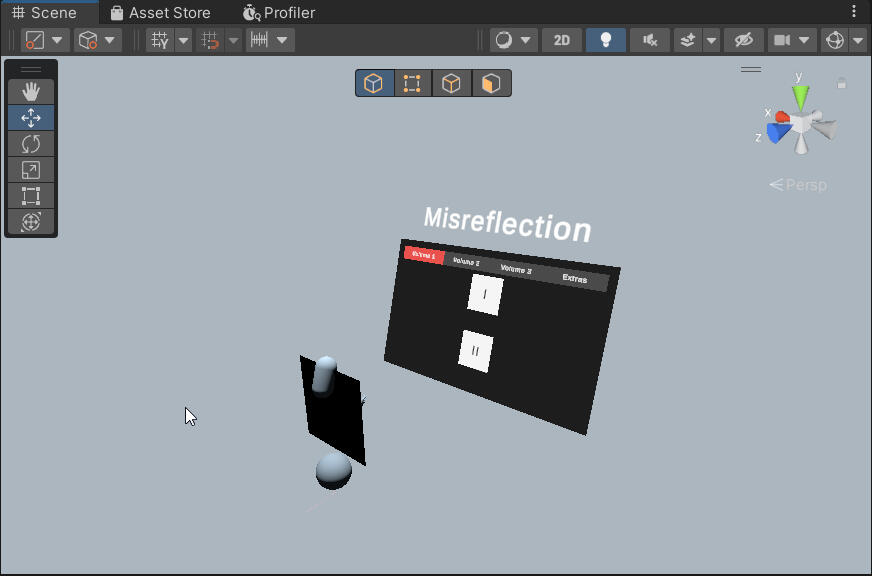Activate the Rotate tool
This screenshot has width=872, height=576.
31,144
